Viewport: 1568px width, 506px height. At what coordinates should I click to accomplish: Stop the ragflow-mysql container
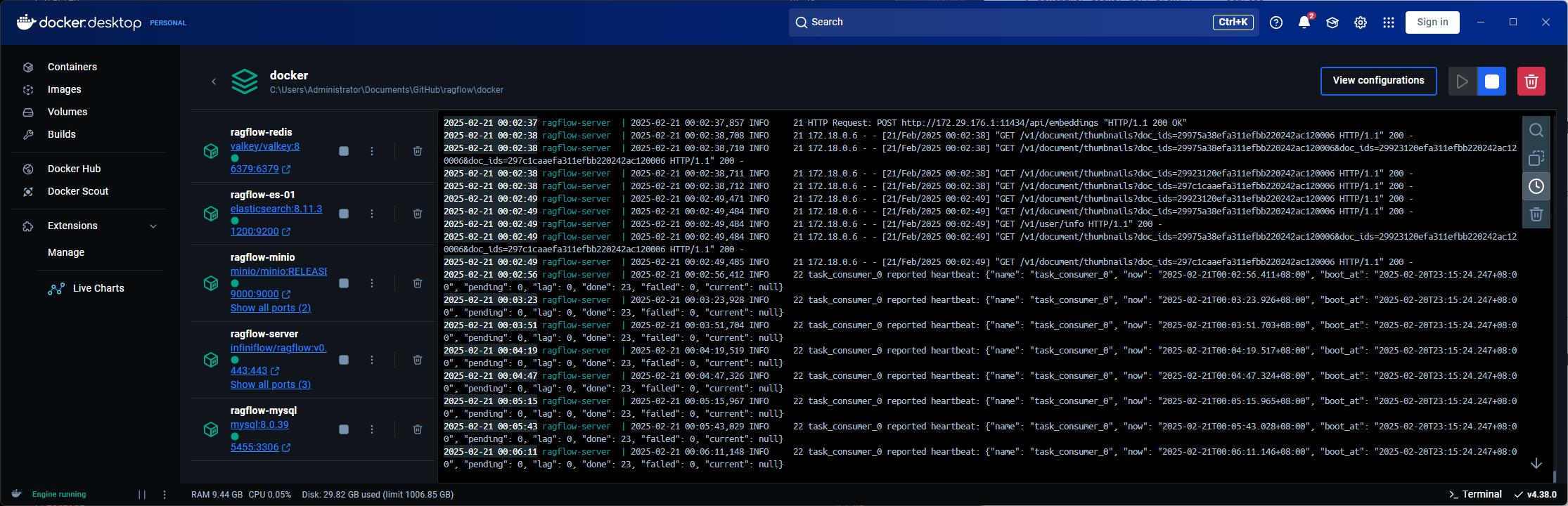click(344, 429)
